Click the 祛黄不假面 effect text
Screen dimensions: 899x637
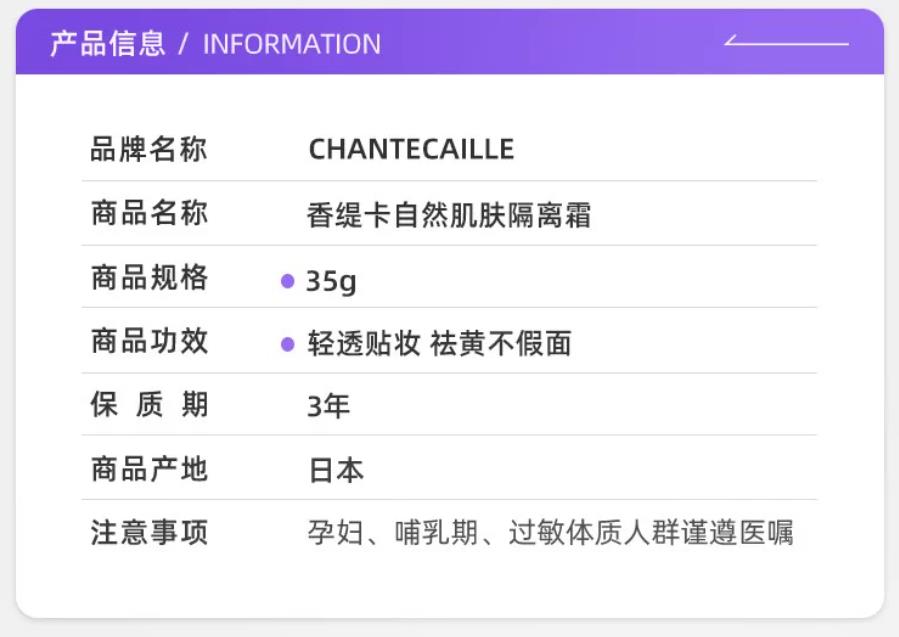[501, 344]
